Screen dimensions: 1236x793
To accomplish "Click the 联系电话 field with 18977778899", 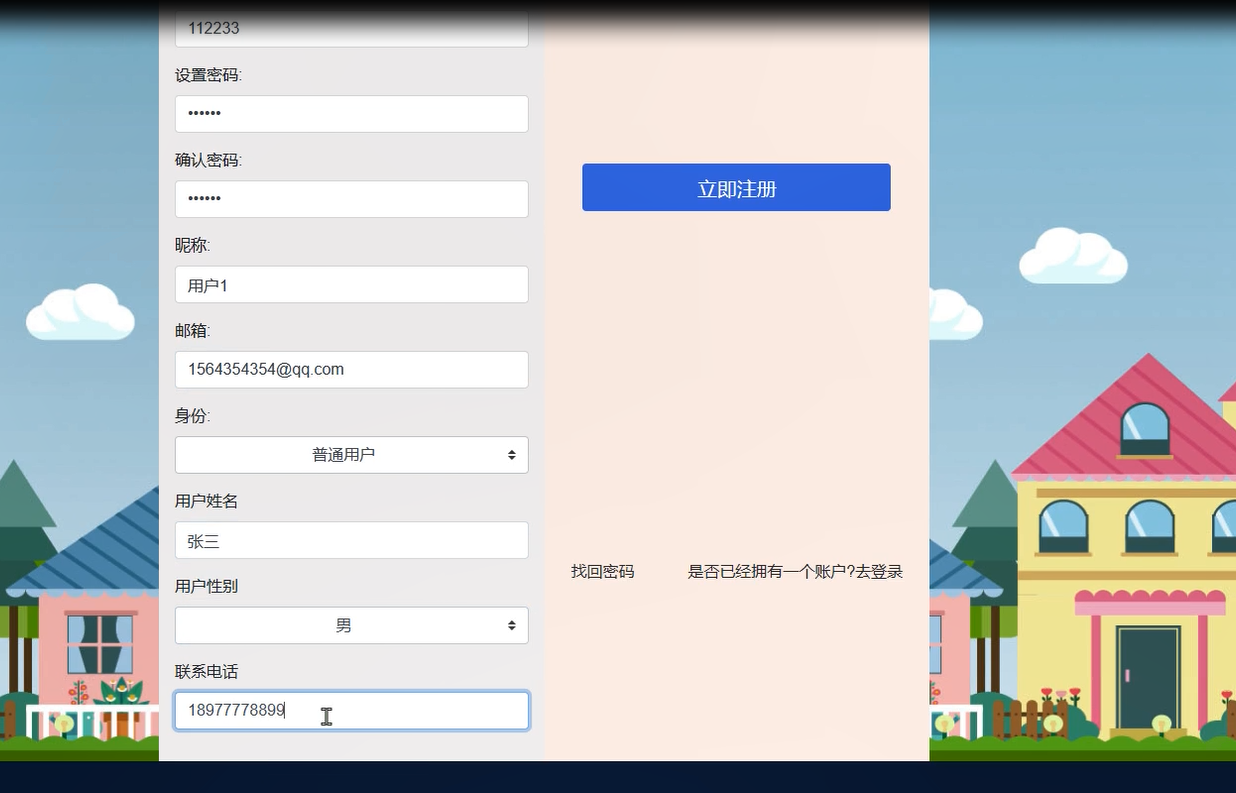I will pos(352,711).
